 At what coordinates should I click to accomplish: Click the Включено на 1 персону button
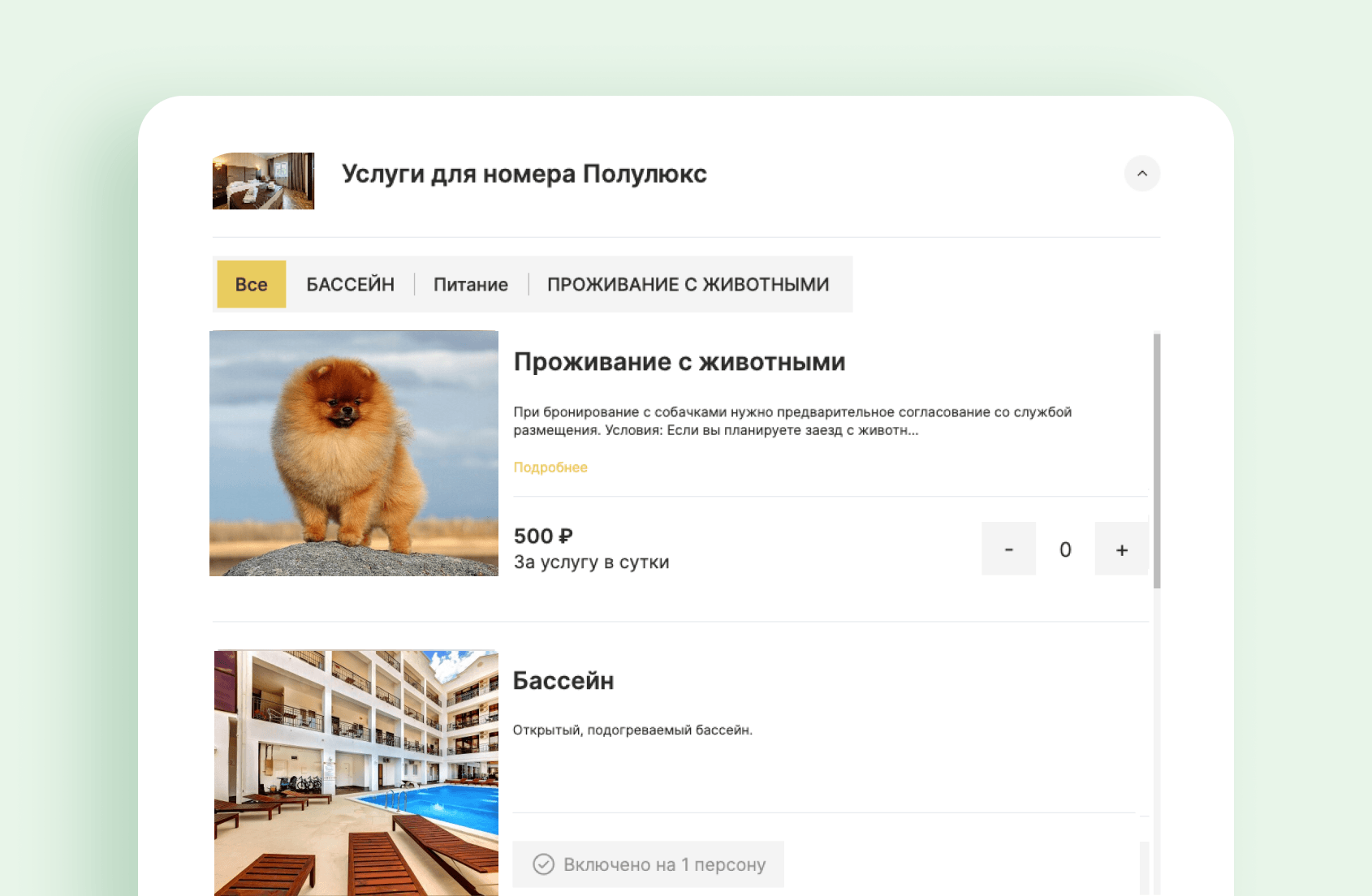coord(648,864)
